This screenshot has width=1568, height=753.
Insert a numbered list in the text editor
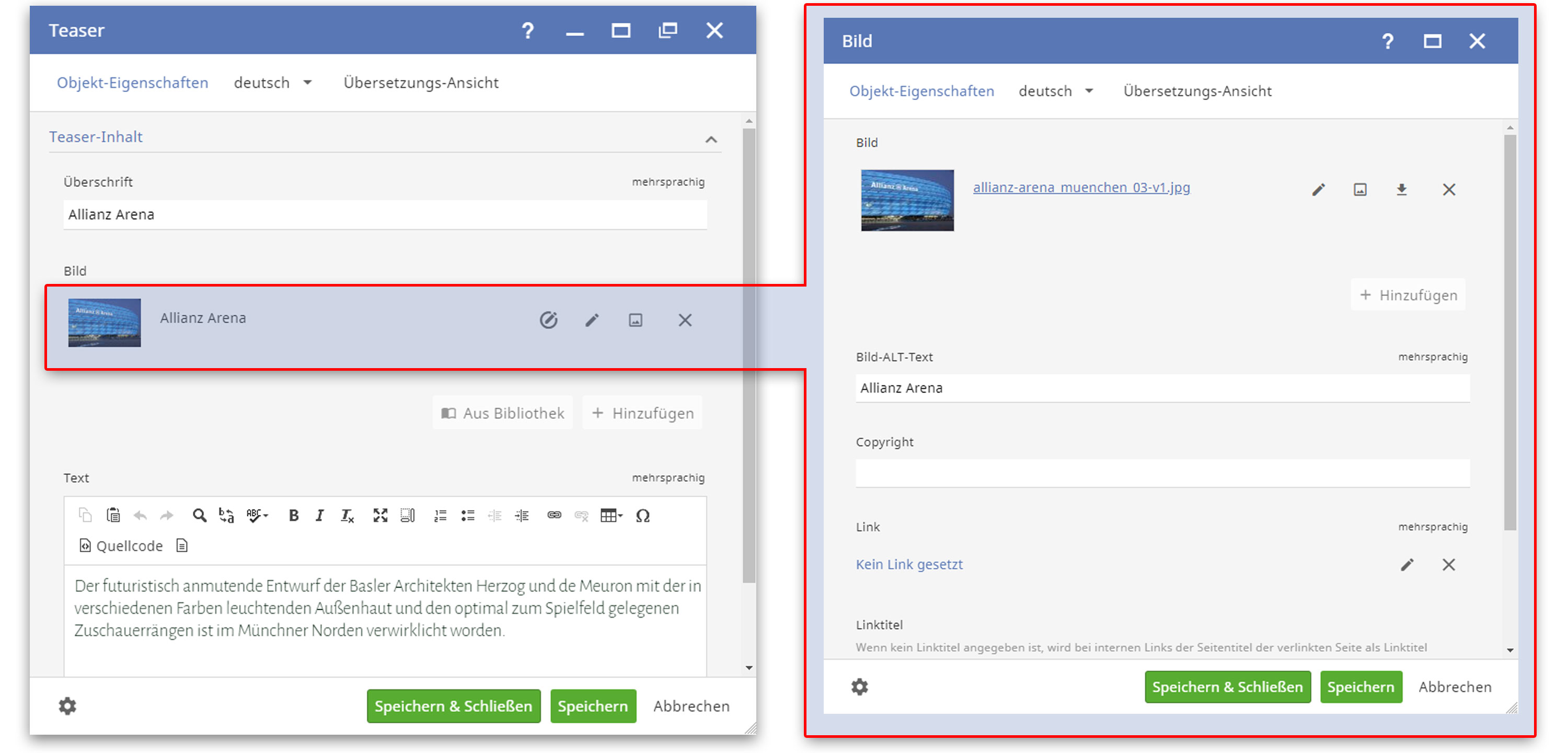tap(440, 516)
